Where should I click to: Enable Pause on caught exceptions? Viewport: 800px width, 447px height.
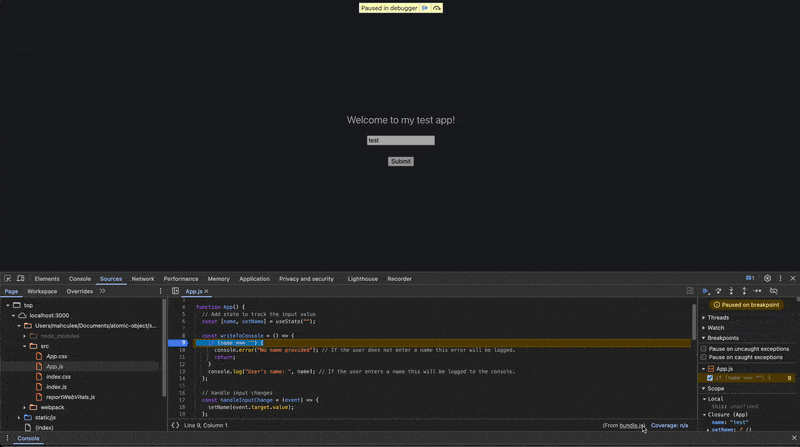[x=704, y=357]
